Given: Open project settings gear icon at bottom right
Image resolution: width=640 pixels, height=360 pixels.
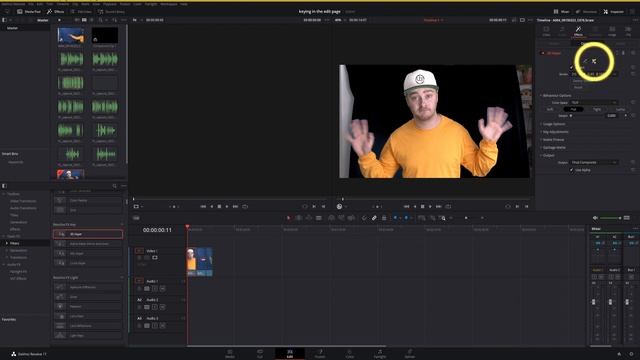Looking at the screenshot, I should [x=631, y=354].
